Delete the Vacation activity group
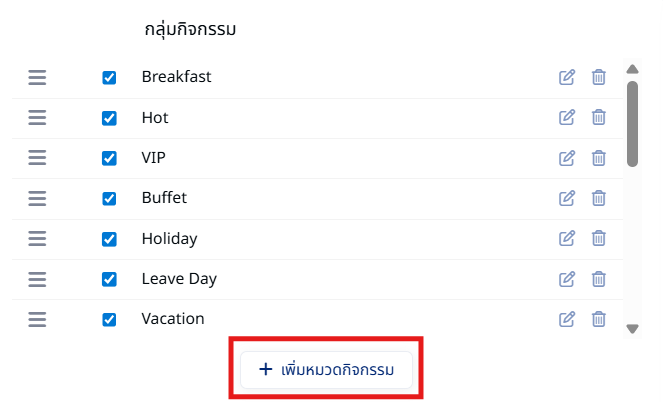Viewport: 663px width, 402px height. click(598, 319)
